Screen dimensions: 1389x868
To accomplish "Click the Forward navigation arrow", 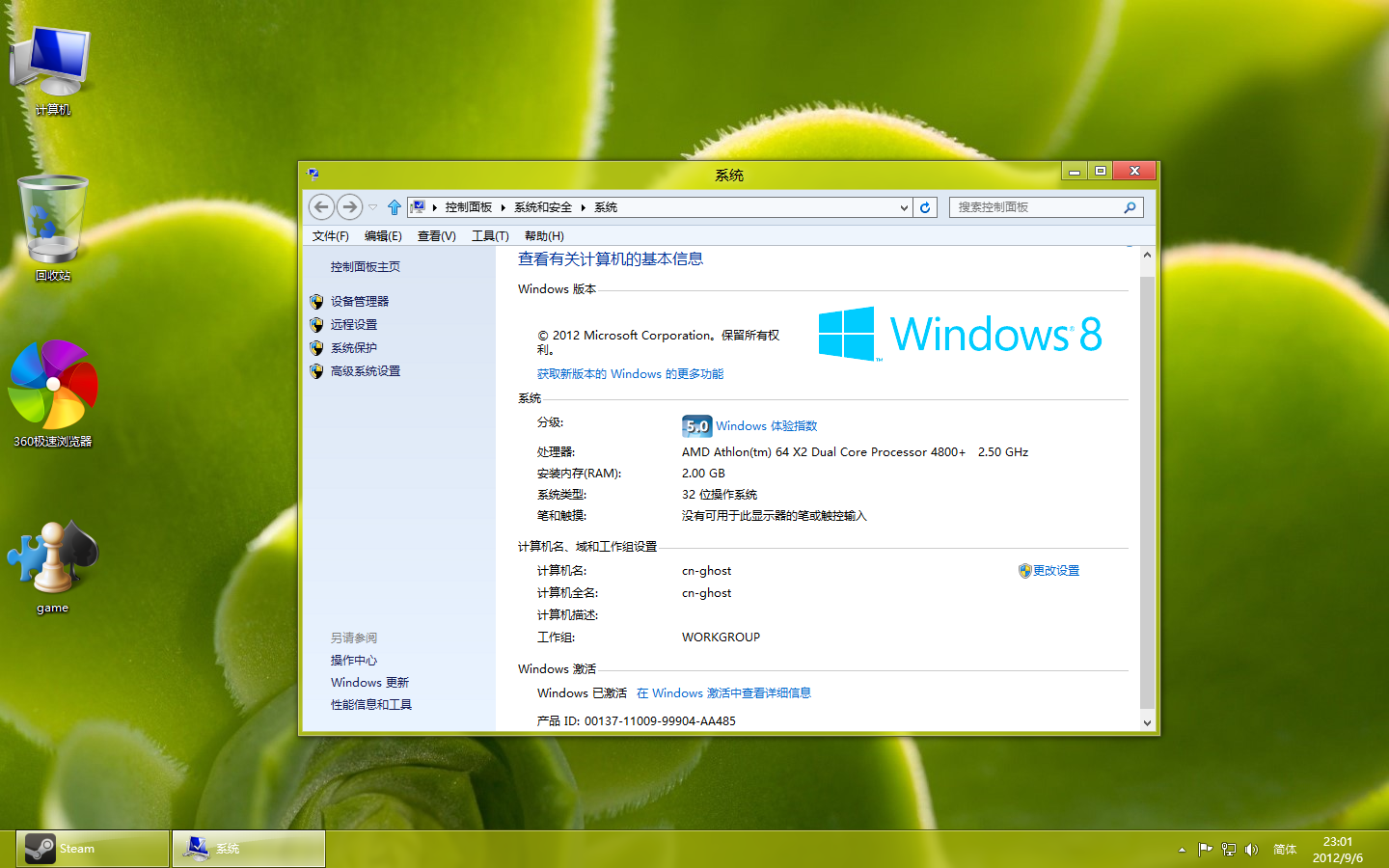I will [x=349, y=206].
